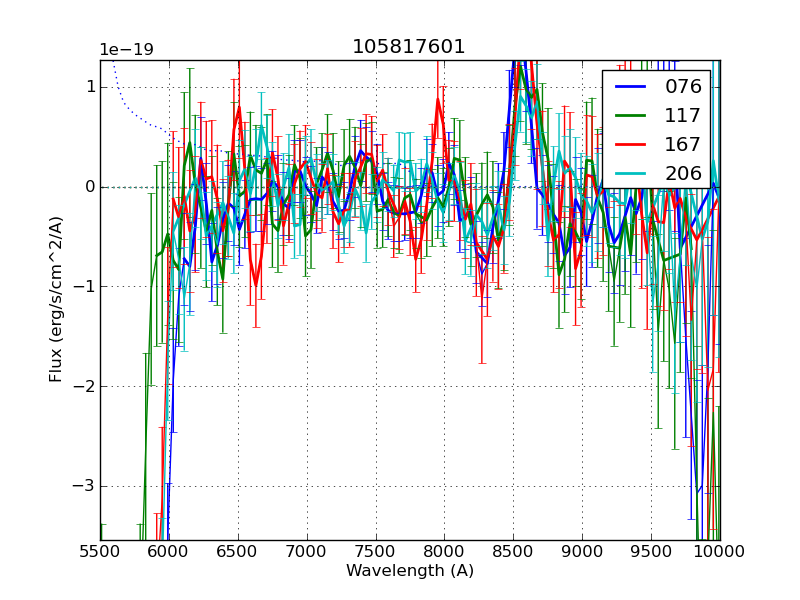Click the Flux (erg/s/cm^2/A) axis label
Screen dimensions: 800x600
click(x=56, y=300)
